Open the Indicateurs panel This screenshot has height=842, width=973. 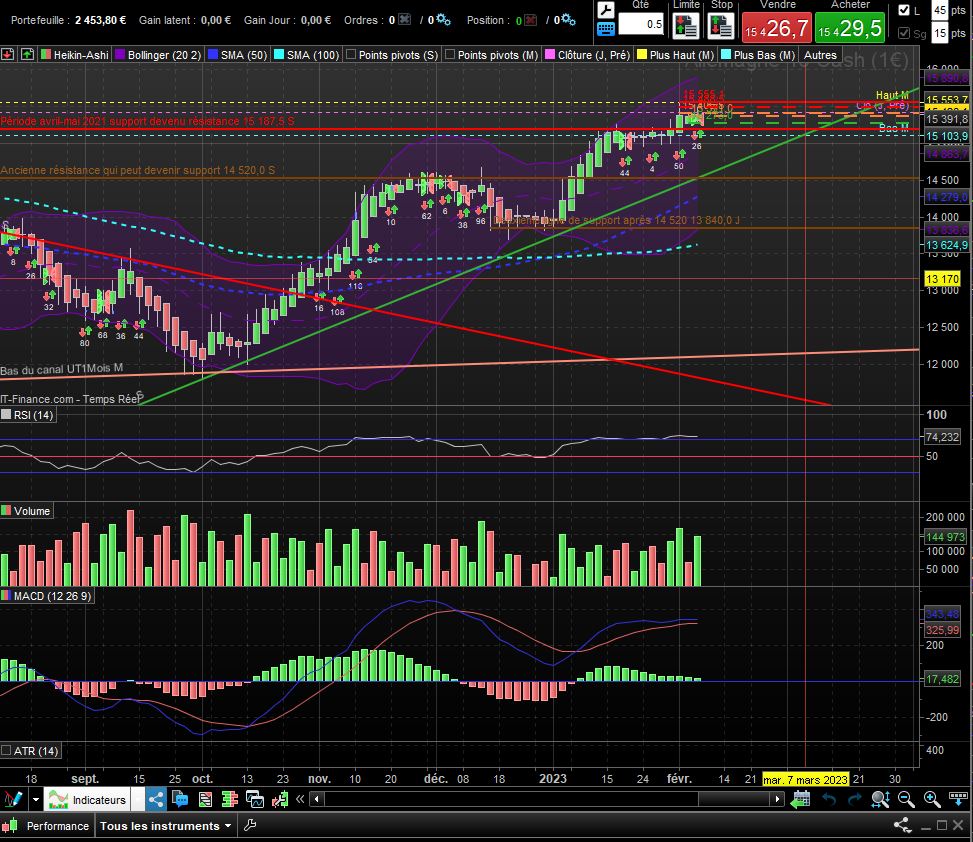point(87,800)
